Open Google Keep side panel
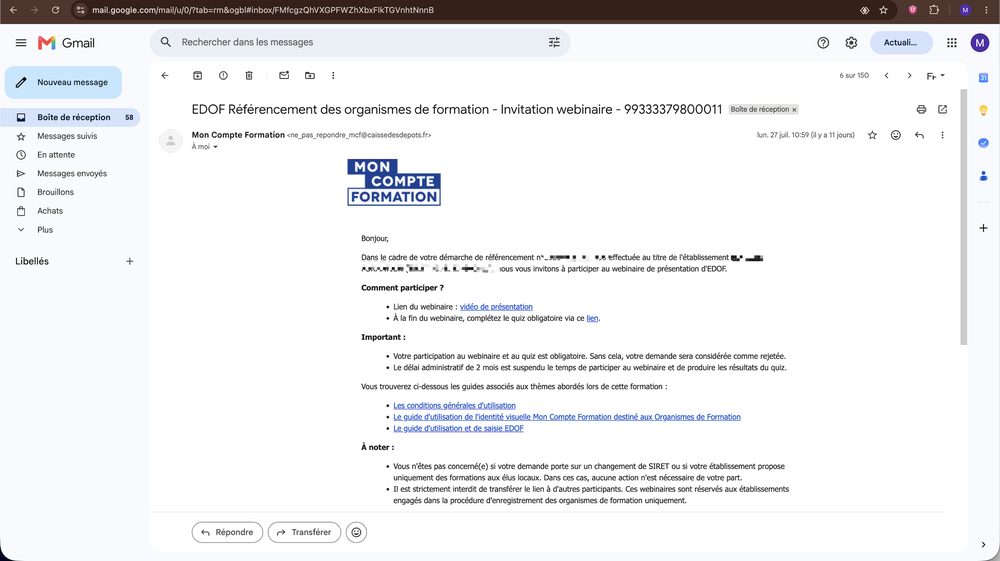The image size is (1000, 561). (983, 110)
